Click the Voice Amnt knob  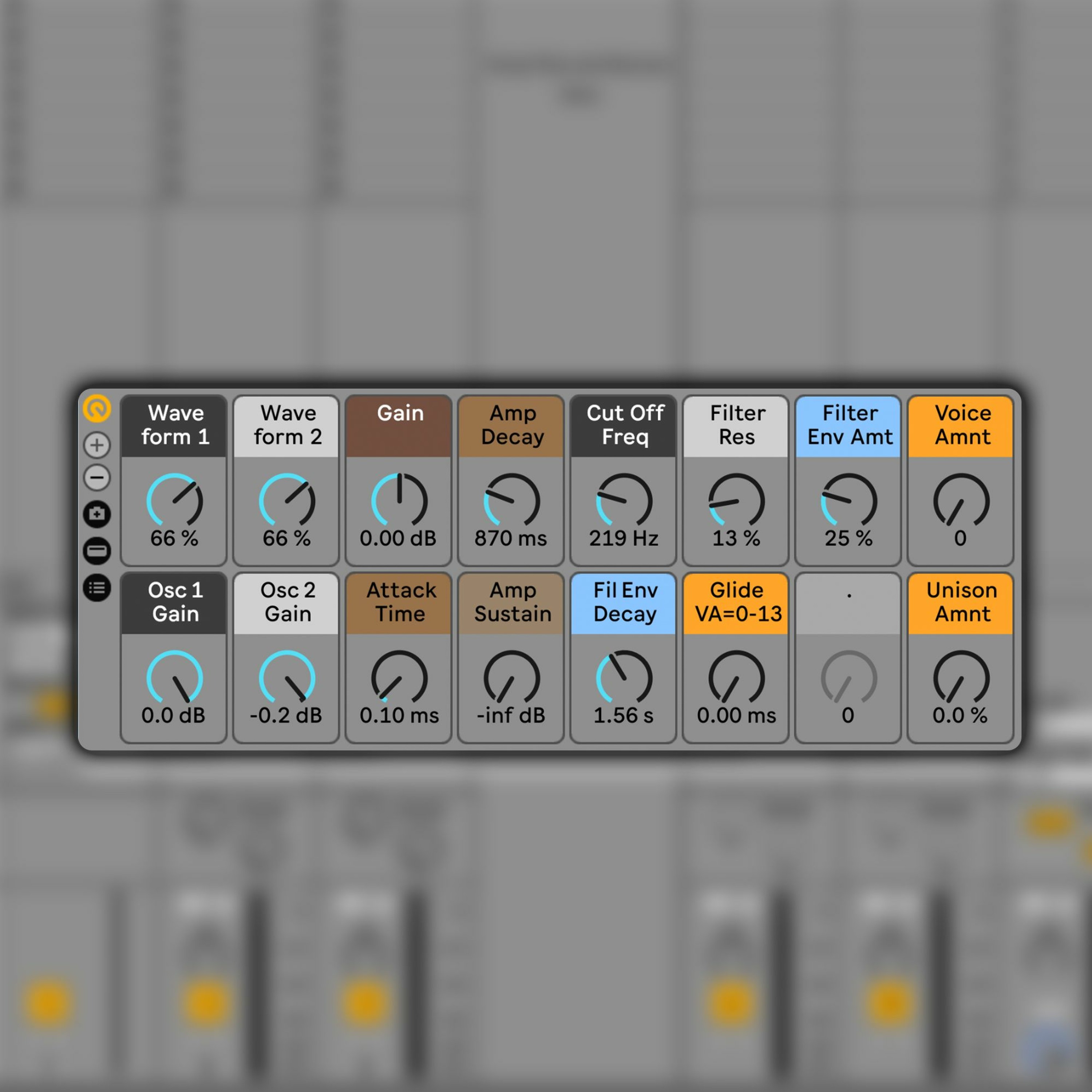pos(961,501)
